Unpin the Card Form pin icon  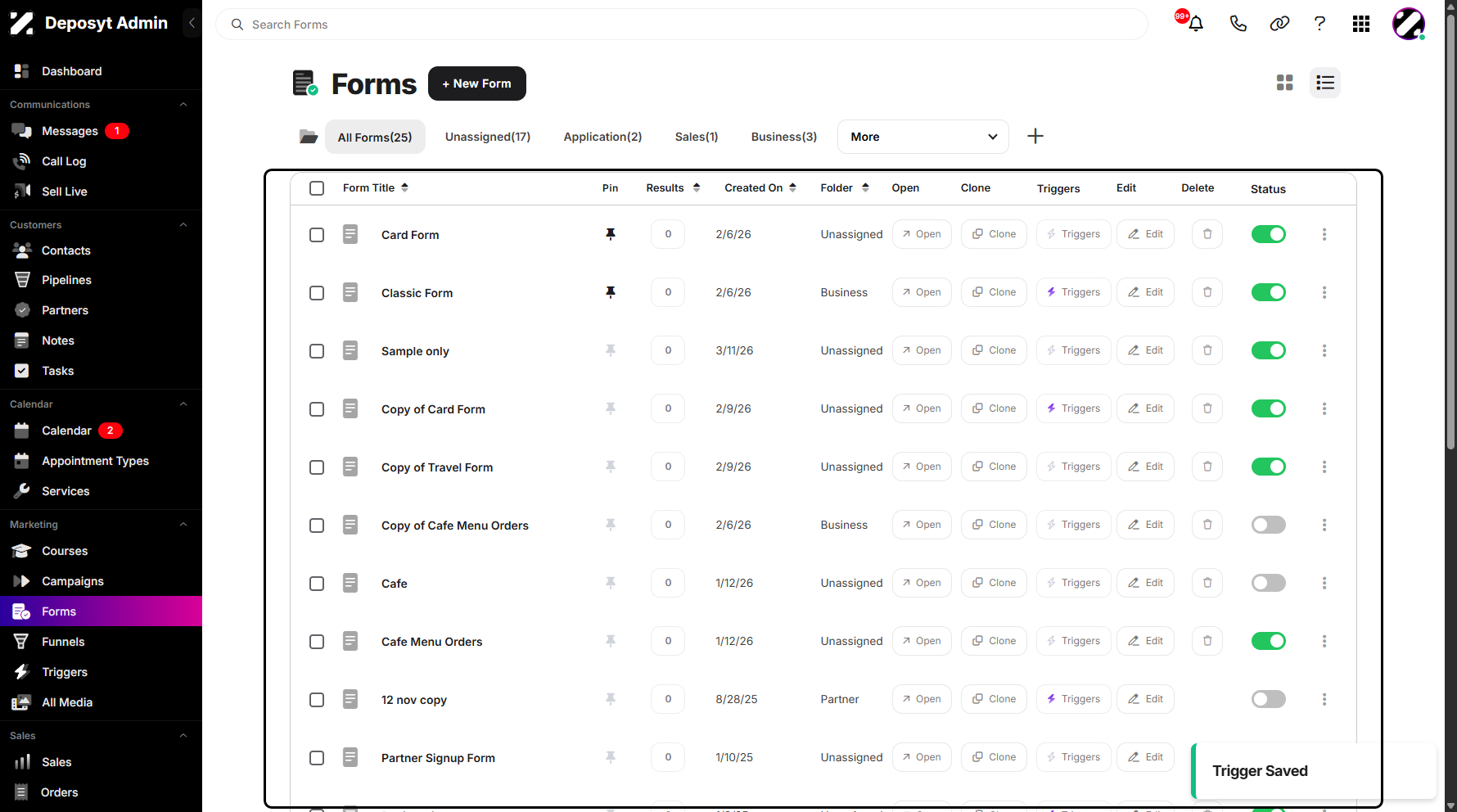(x=611, y=234)
